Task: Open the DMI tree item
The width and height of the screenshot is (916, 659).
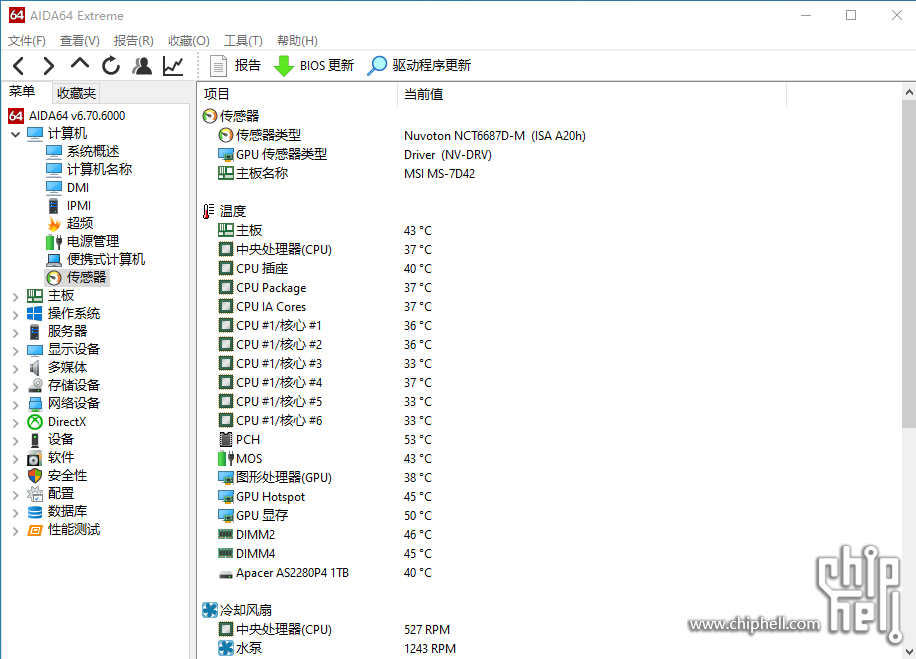Action: [x=67, y=188]
